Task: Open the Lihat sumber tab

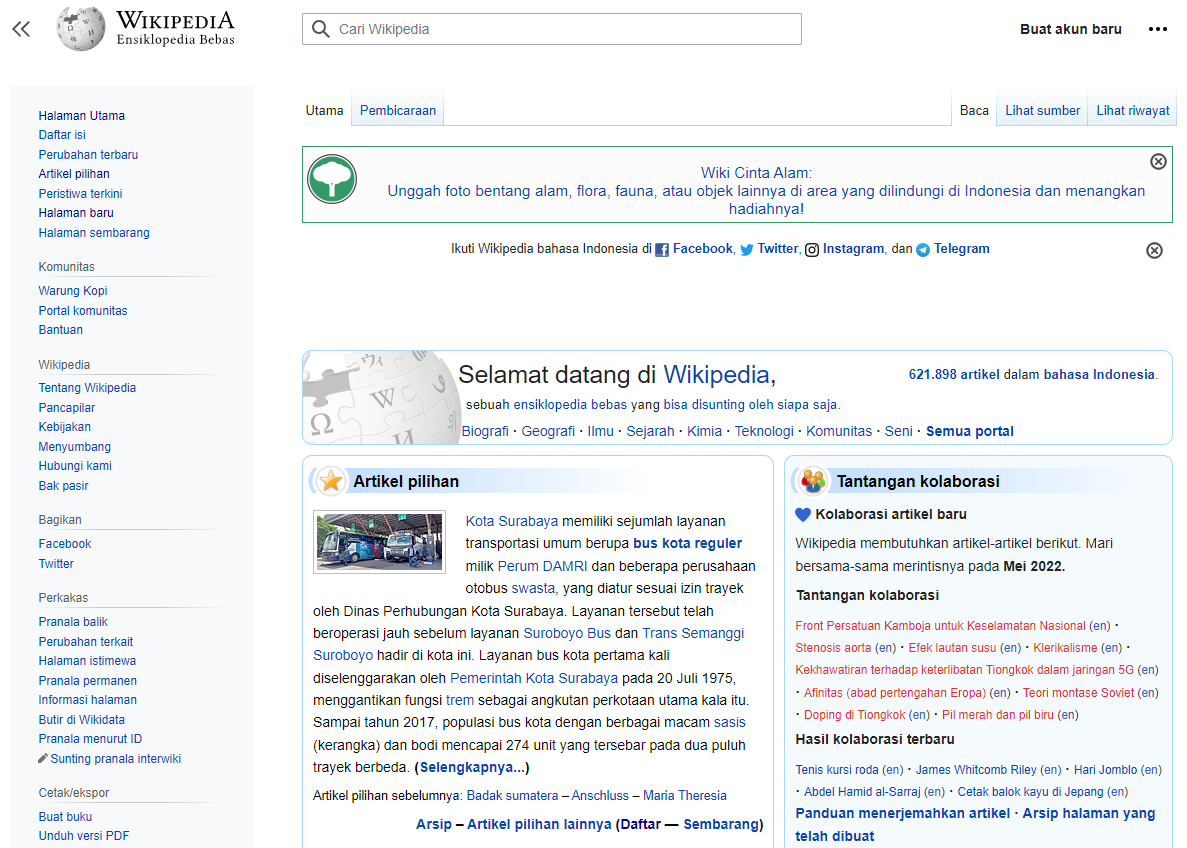Action: 1042,111
